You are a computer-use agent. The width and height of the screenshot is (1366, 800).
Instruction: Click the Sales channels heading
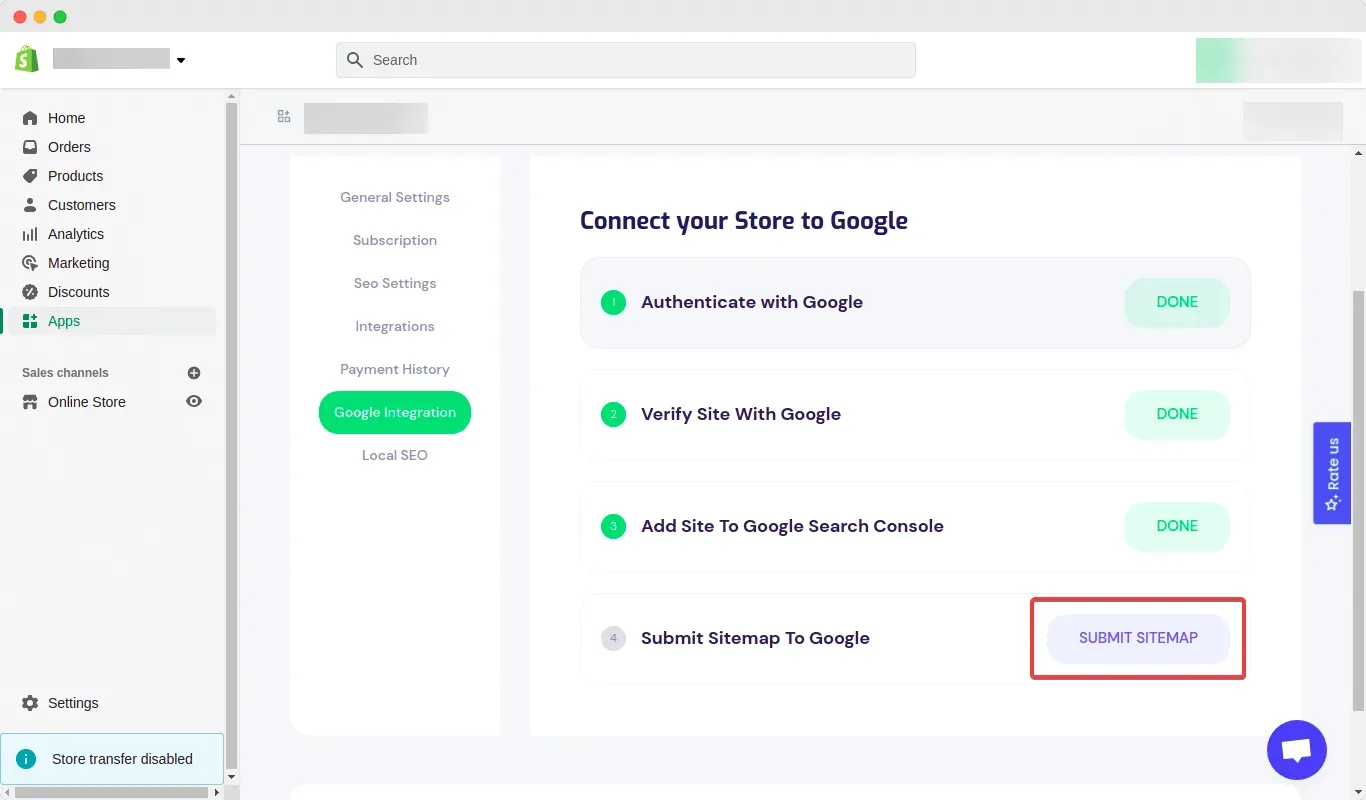65,373
